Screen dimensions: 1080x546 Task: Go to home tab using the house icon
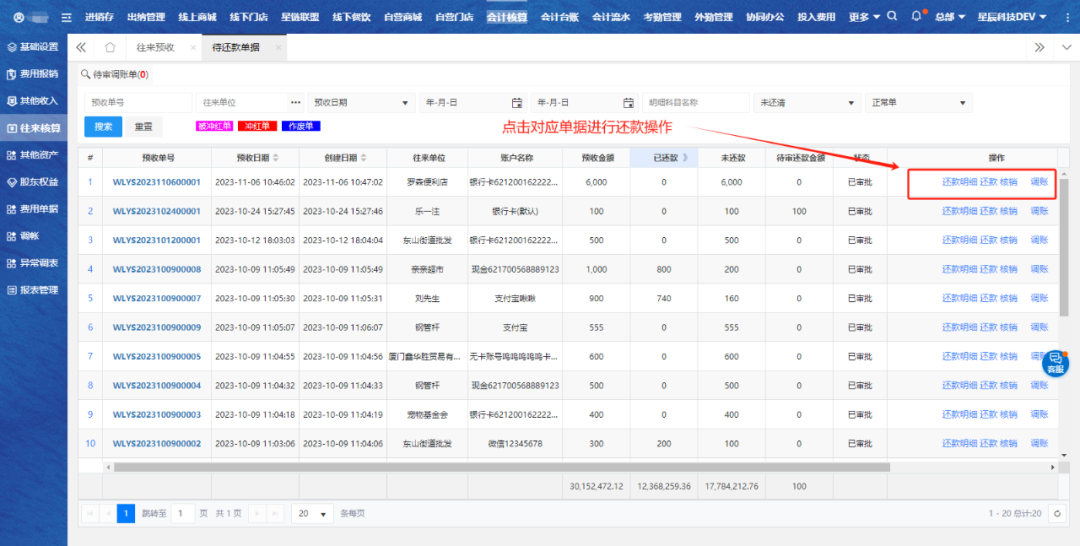[110, 48]
